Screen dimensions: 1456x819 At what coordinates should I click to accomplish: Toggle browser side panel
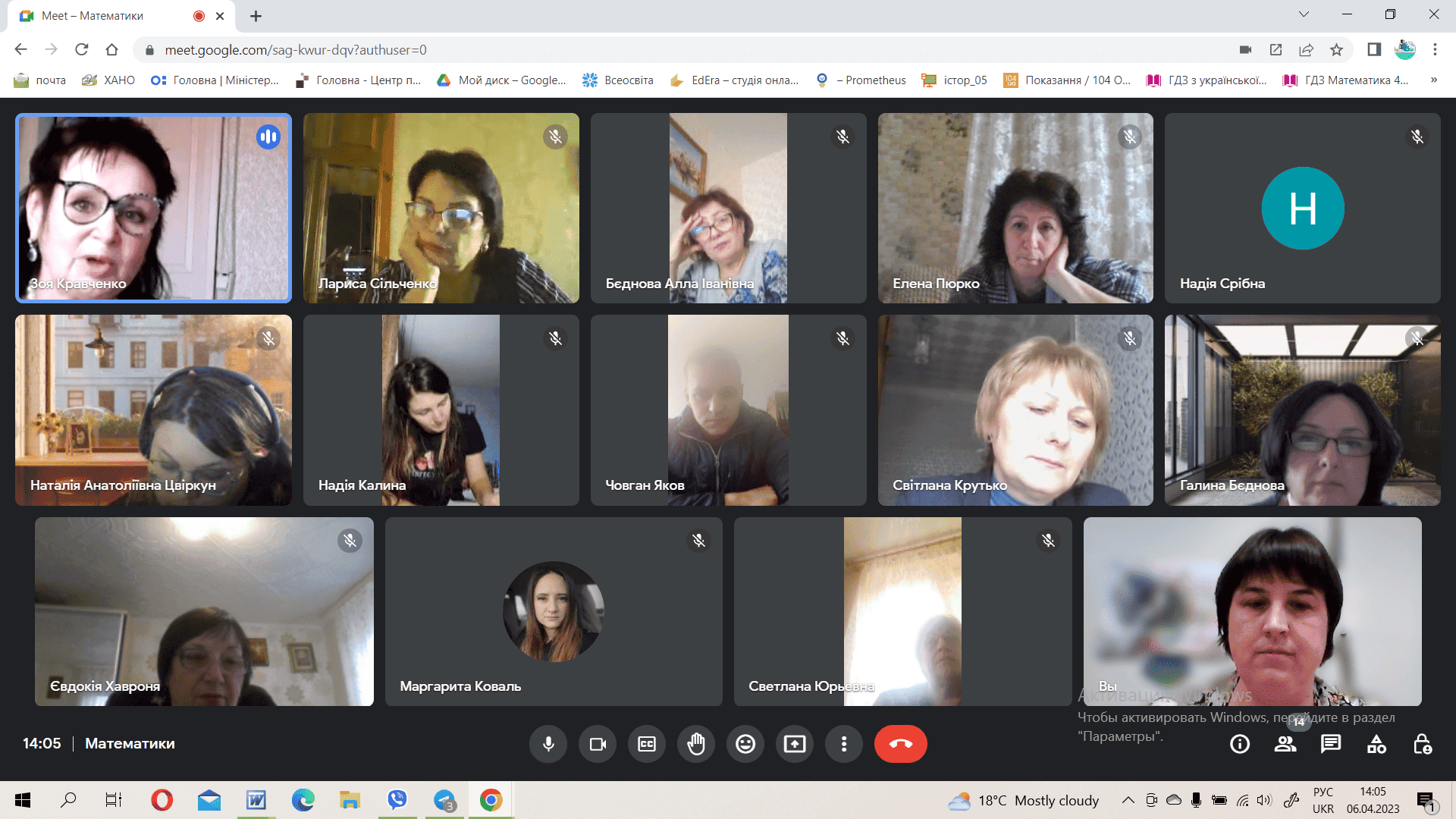(x=1374, y=49)
